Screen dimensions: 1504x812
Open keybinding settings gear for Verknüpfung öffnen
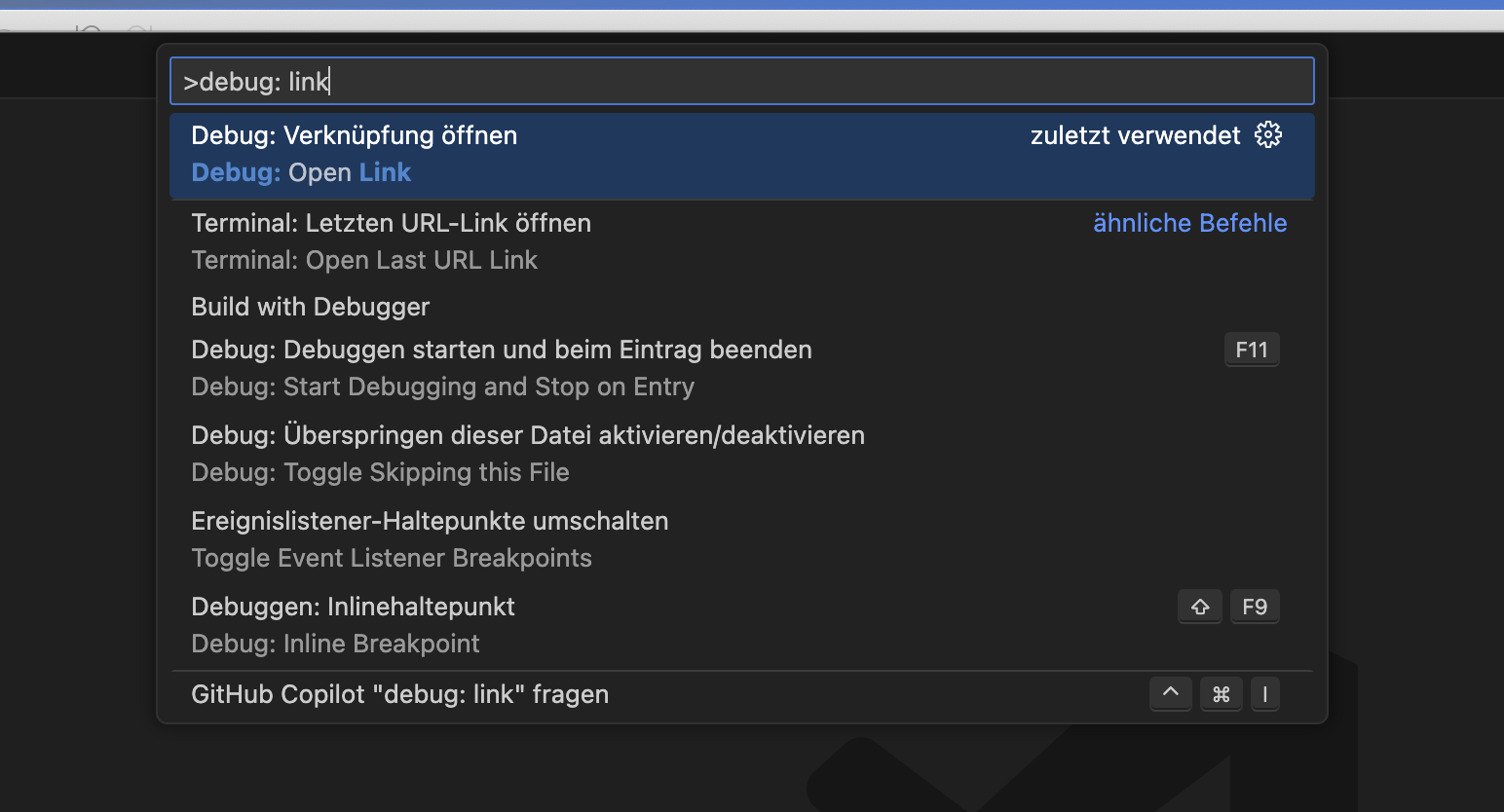tap(1267, 134)
